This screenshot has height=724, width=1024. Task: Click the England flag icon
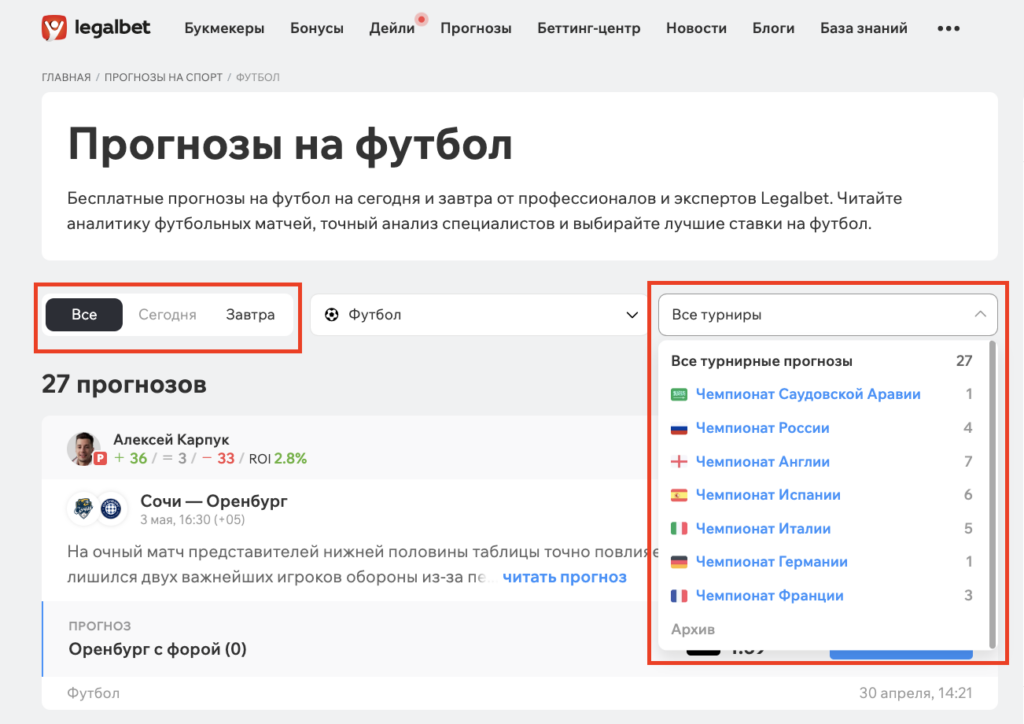tap(679, 462)
